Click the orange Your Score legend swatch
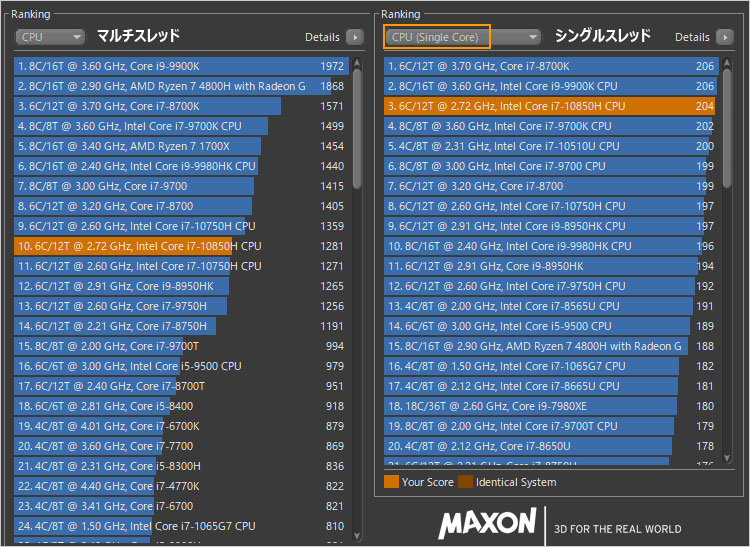The width and height of the screenshot is (750, 547). pyautogui.click(x=391, y=481)
